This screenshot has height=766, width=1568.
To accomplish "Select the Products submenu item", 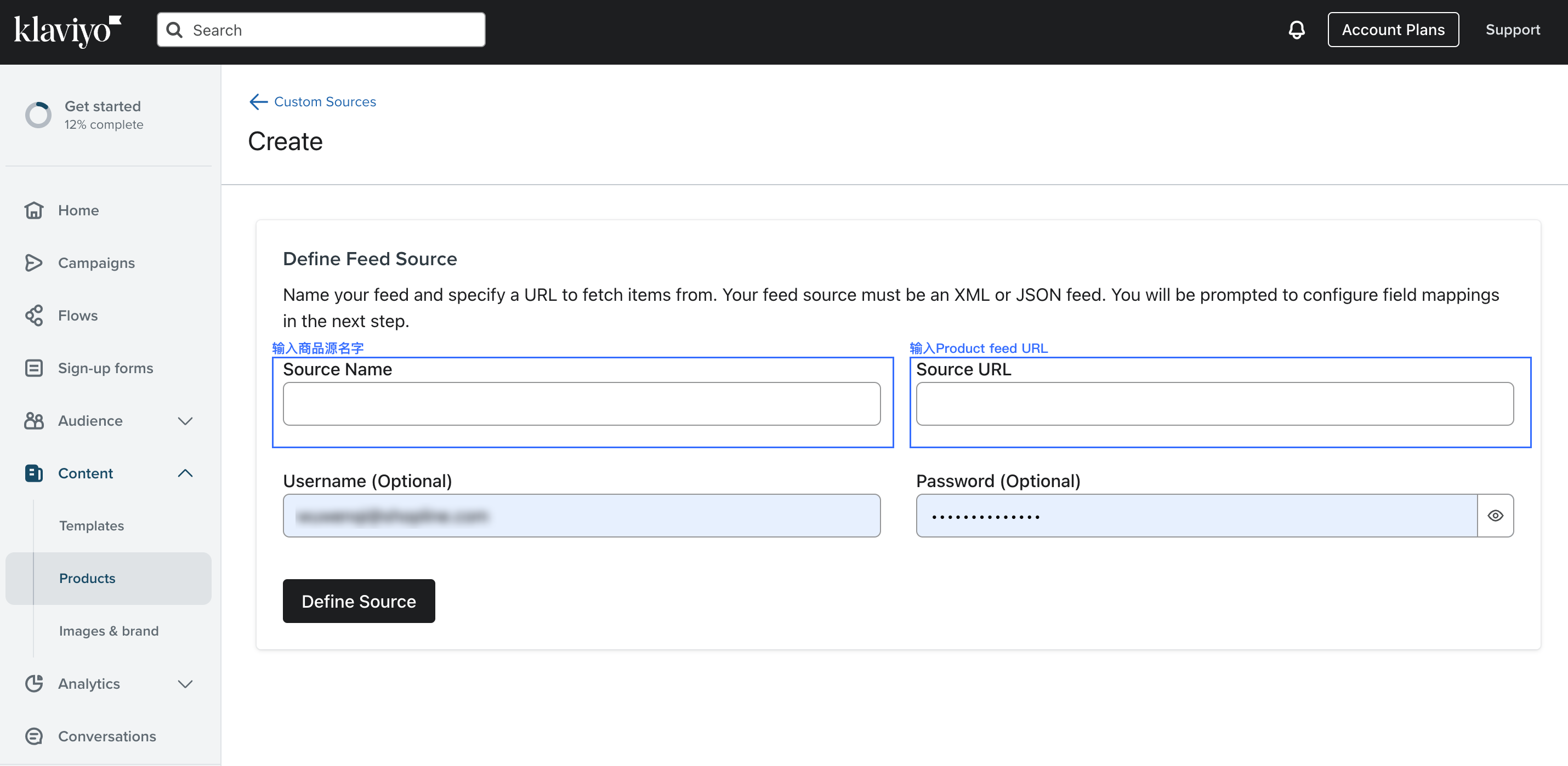I will click(87, 578).
